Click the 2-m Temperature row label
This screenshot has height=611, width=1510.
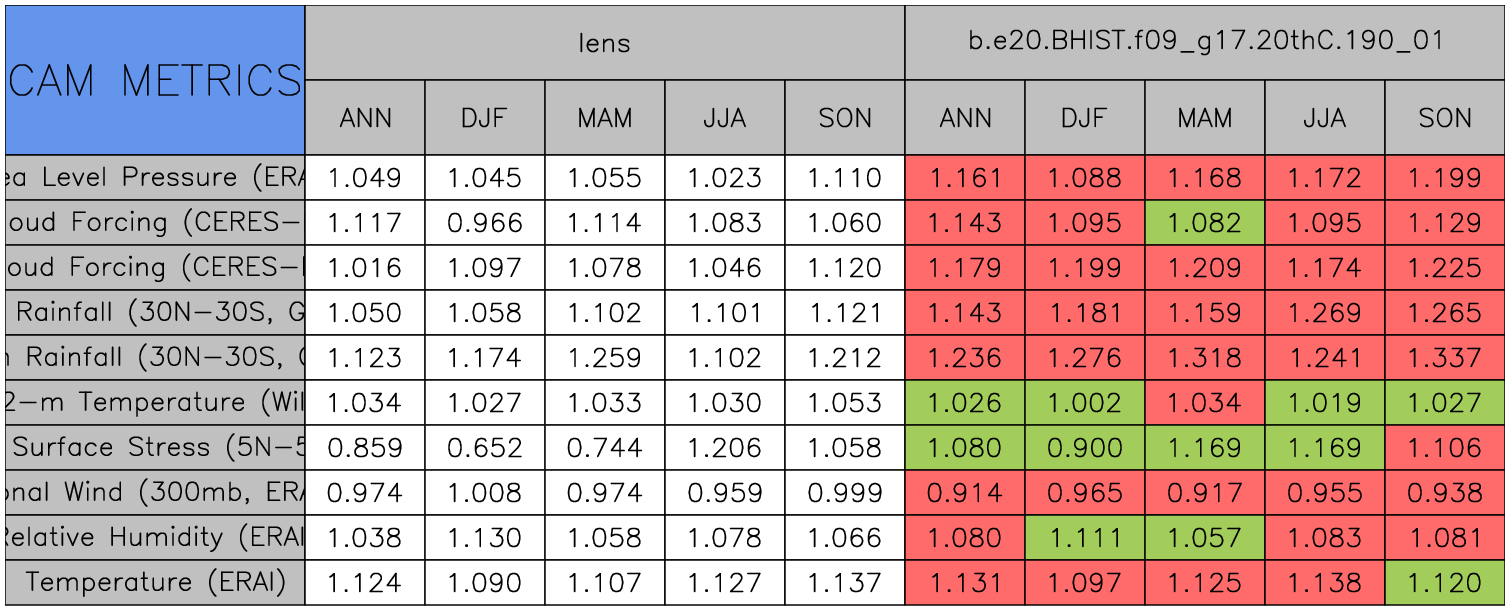tap(155, 402)
